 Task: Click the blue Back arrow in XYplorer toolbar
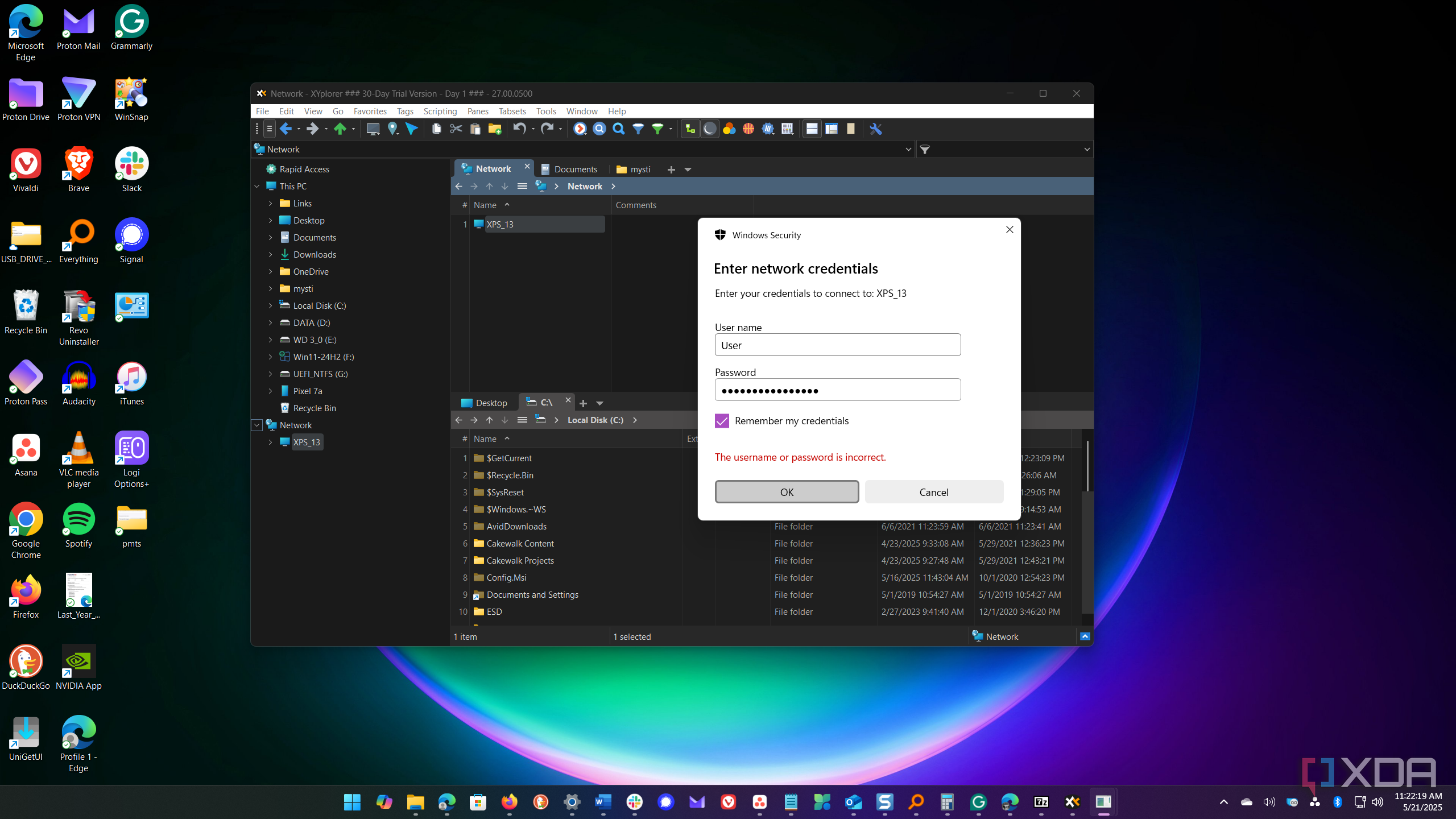pyautogui.click(x=286, y=129)
